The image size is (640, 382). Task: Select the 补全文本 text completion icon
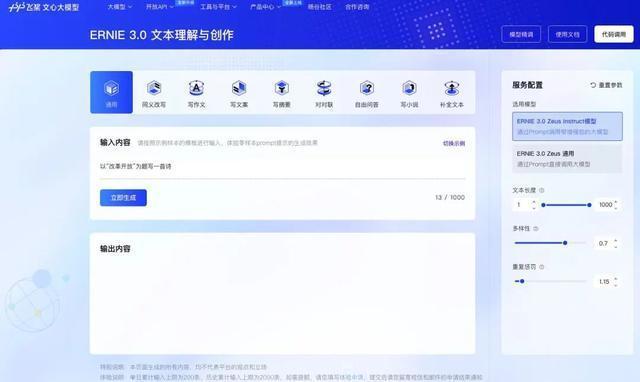tap(451, 88)
